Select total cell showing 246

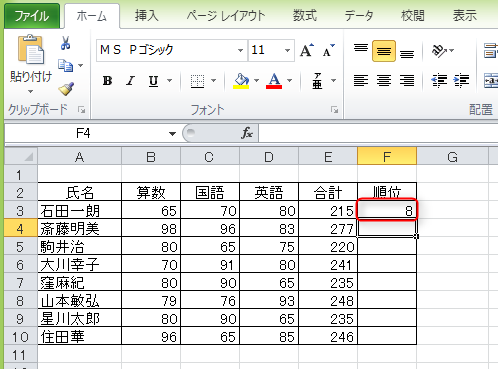328,337
